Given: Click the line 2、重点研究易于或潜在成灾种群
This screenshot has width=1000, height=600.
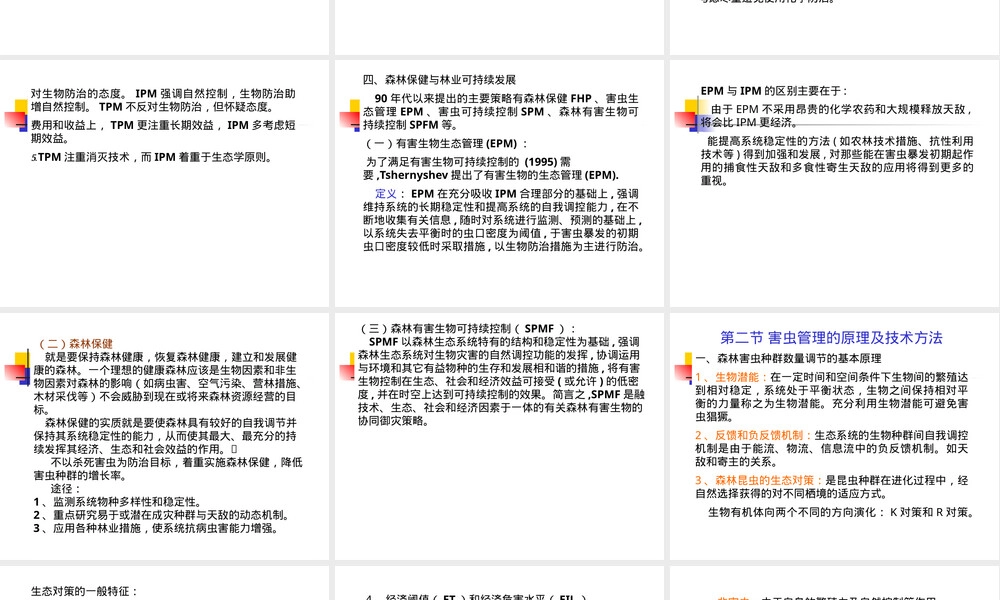Looking at the screenshot, I should pyautogui.click(x=162, y=515).
